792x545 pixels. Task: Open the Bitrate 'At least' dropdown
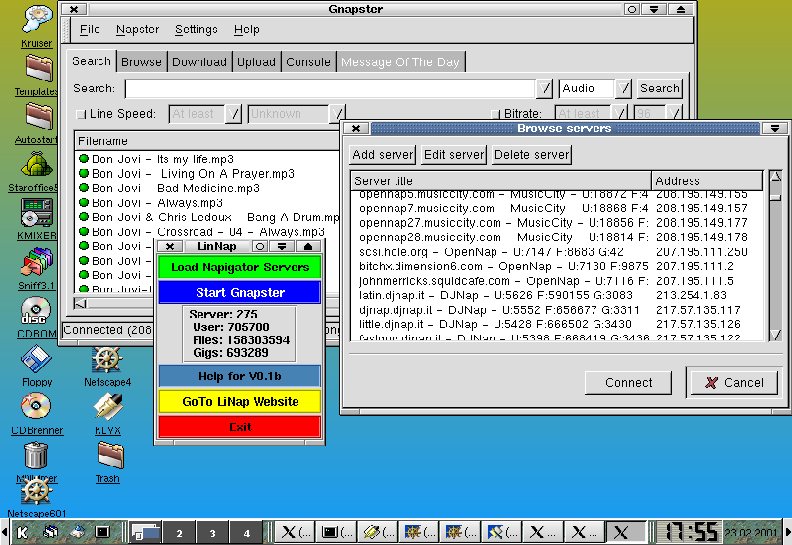(x=619, y=113)
